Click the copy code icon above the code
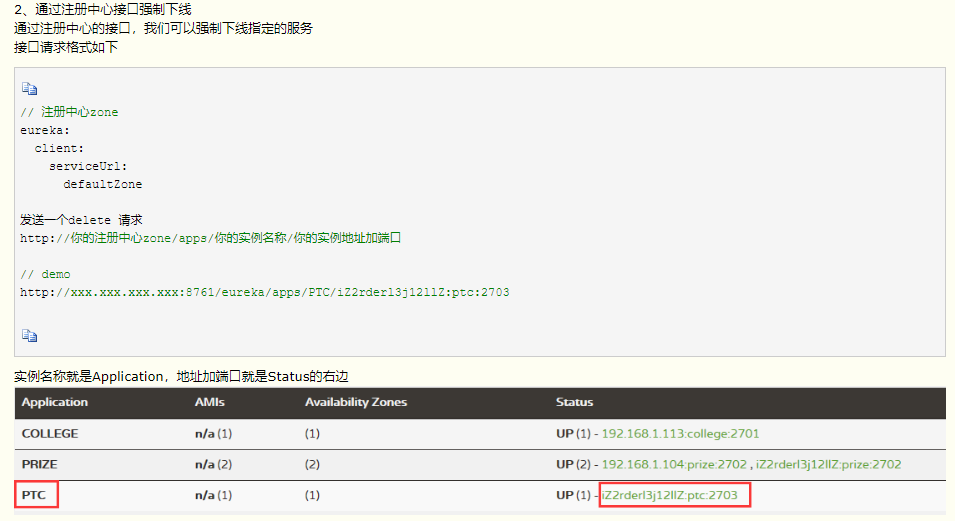This screenshot has height=521, width=955. 29,89
